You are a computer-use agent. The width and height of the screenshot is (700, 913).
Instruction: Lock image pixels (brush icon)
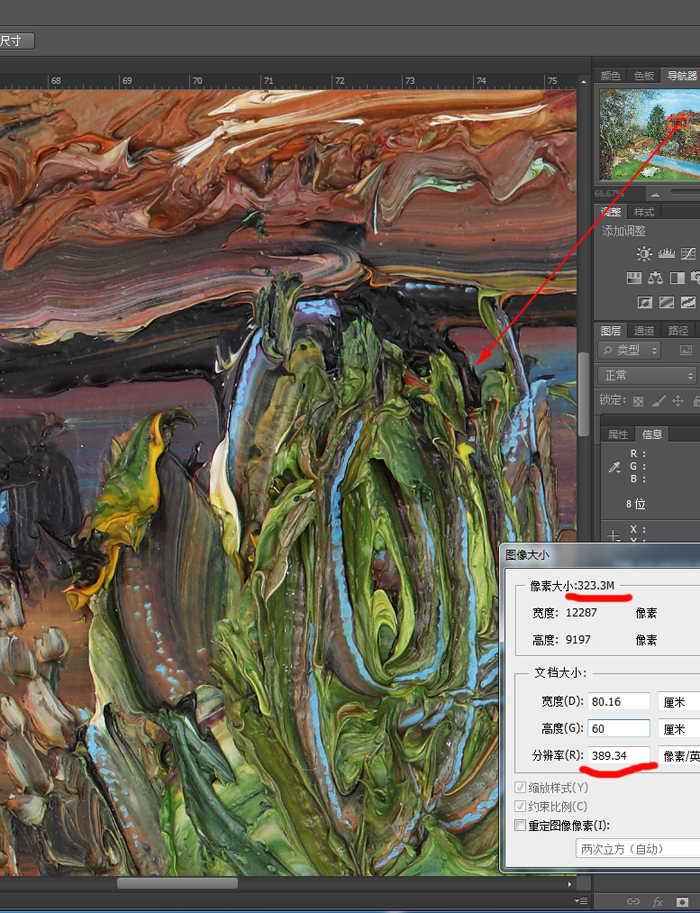[x=658, y=401]
